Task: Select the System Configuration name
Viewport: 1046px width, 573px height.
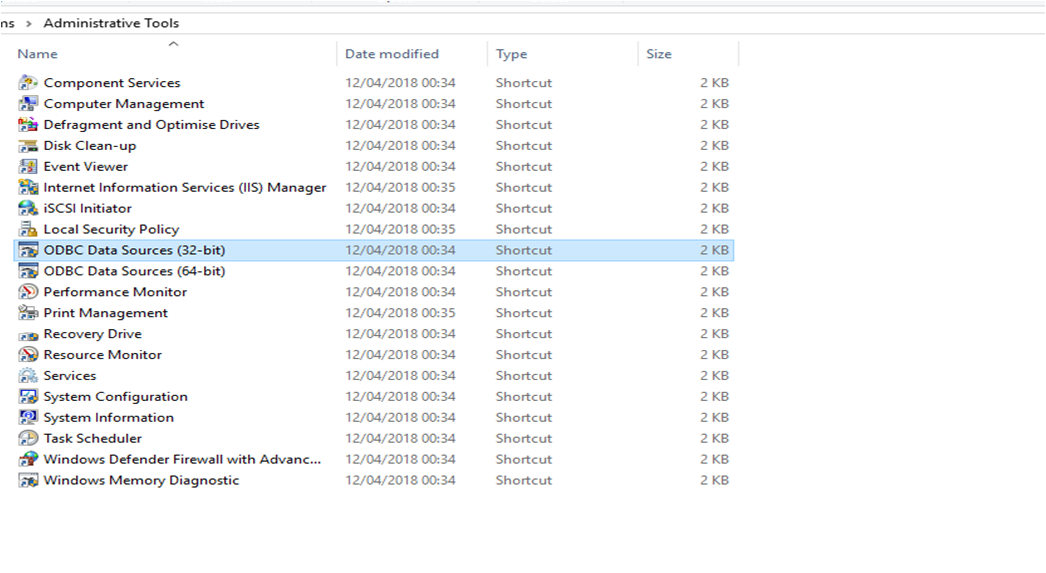Action: [115, 396]
